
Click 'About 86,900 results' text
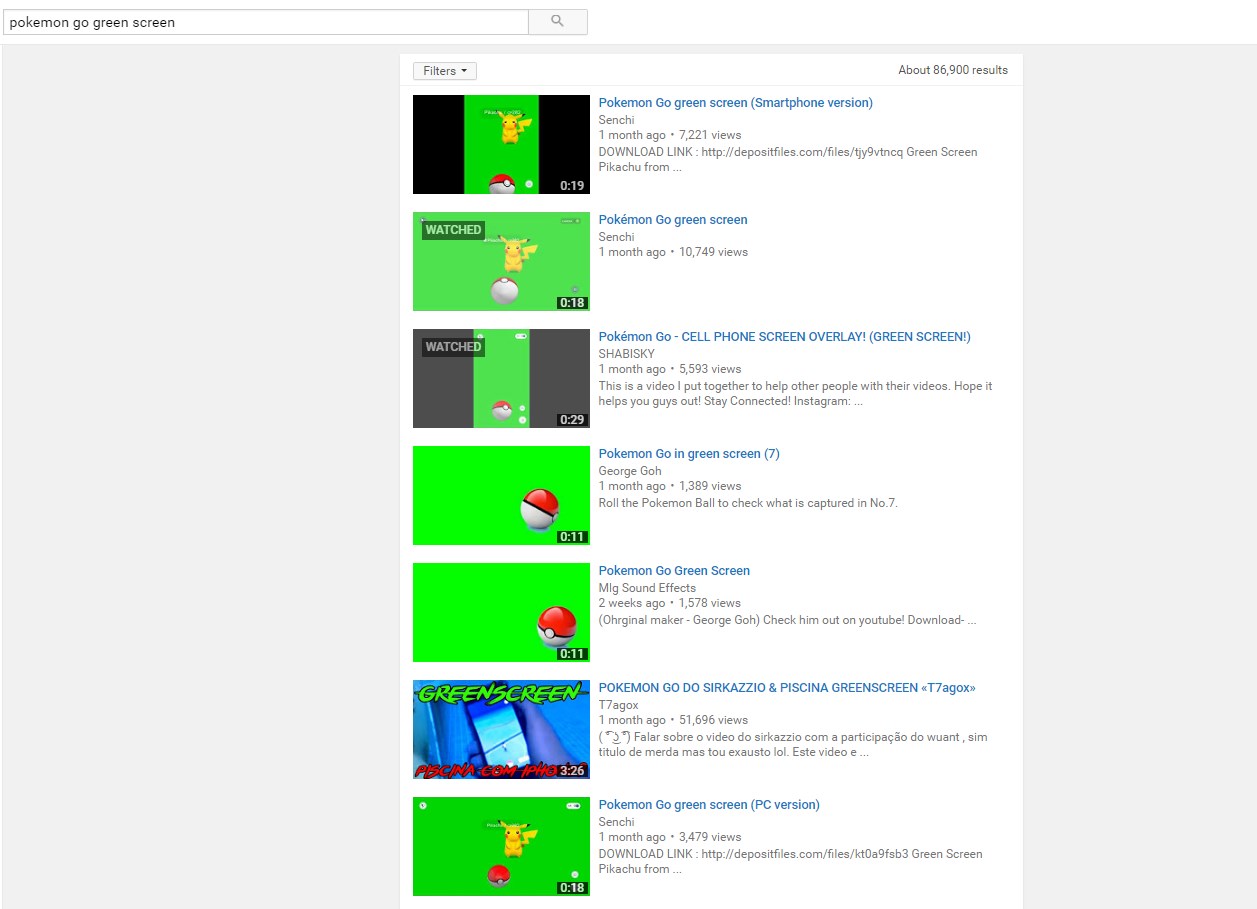(953, 70)
